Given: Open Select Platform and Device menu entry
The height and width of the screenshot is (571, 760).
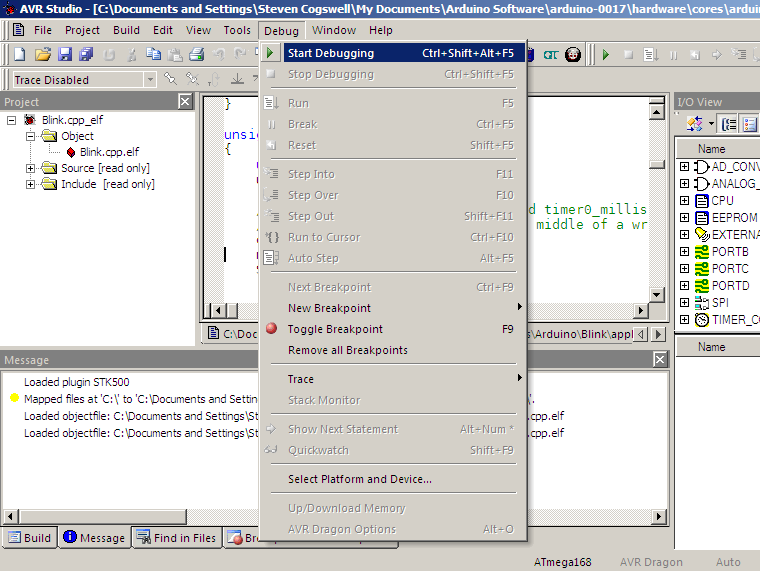Looking at the screenshot, I should tap(360, 479).
